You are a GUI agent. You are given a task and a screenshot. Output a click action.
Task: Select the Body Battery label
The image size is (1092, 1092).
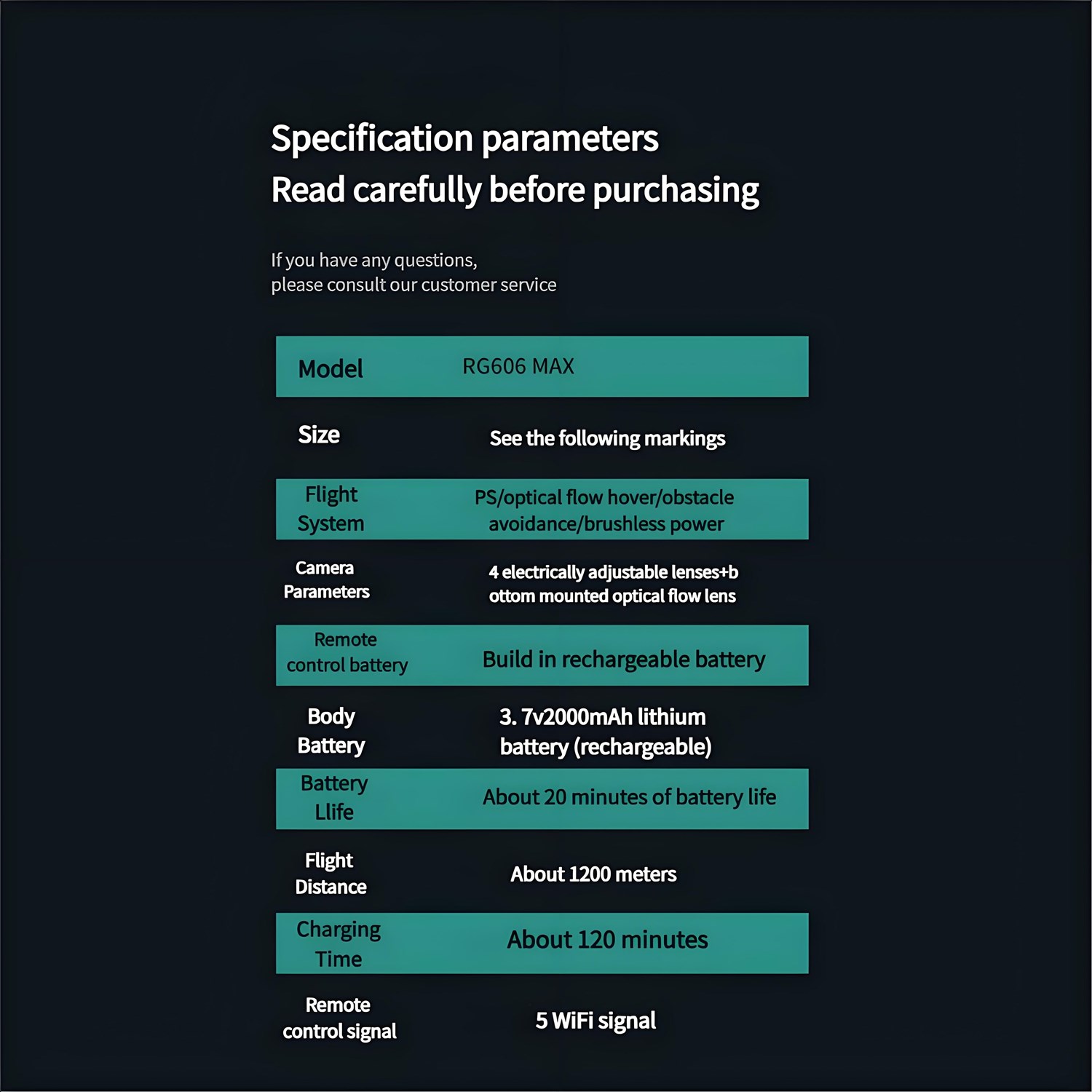tap(331, 731)
